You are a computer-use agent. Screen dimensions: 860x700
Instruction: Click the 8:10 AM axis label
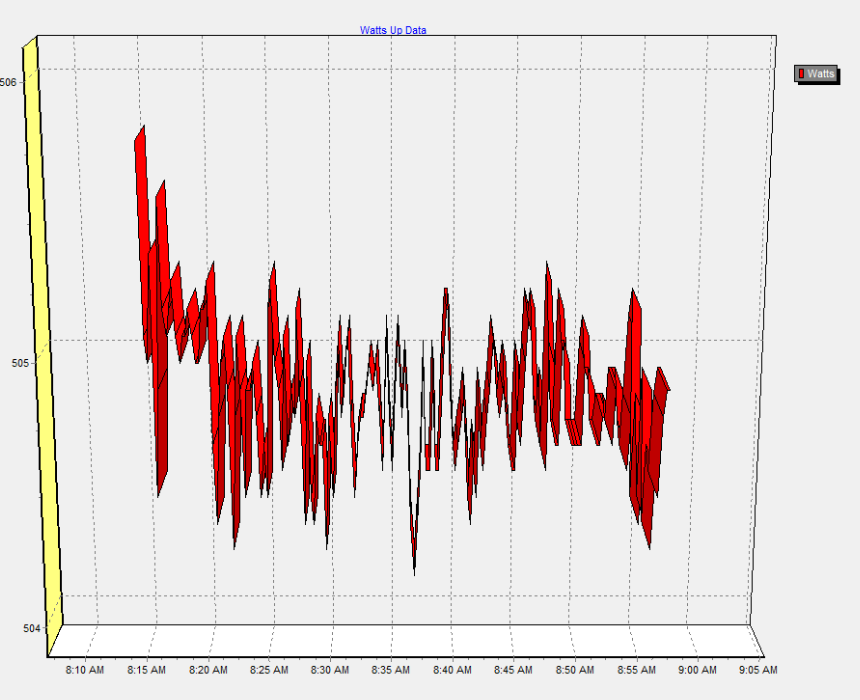[84, 670]
